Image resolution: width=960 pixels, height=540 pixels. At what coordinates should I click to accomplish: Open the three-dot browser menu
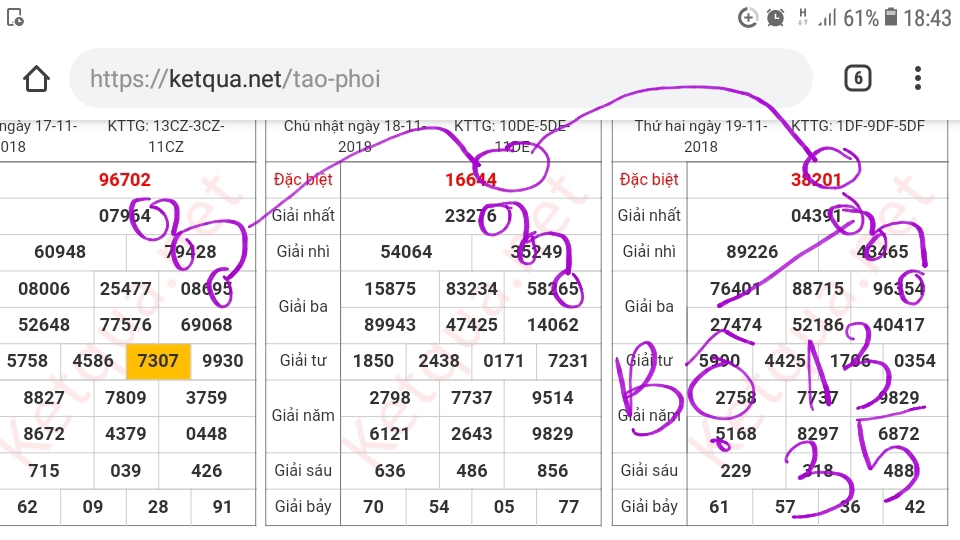917,78
